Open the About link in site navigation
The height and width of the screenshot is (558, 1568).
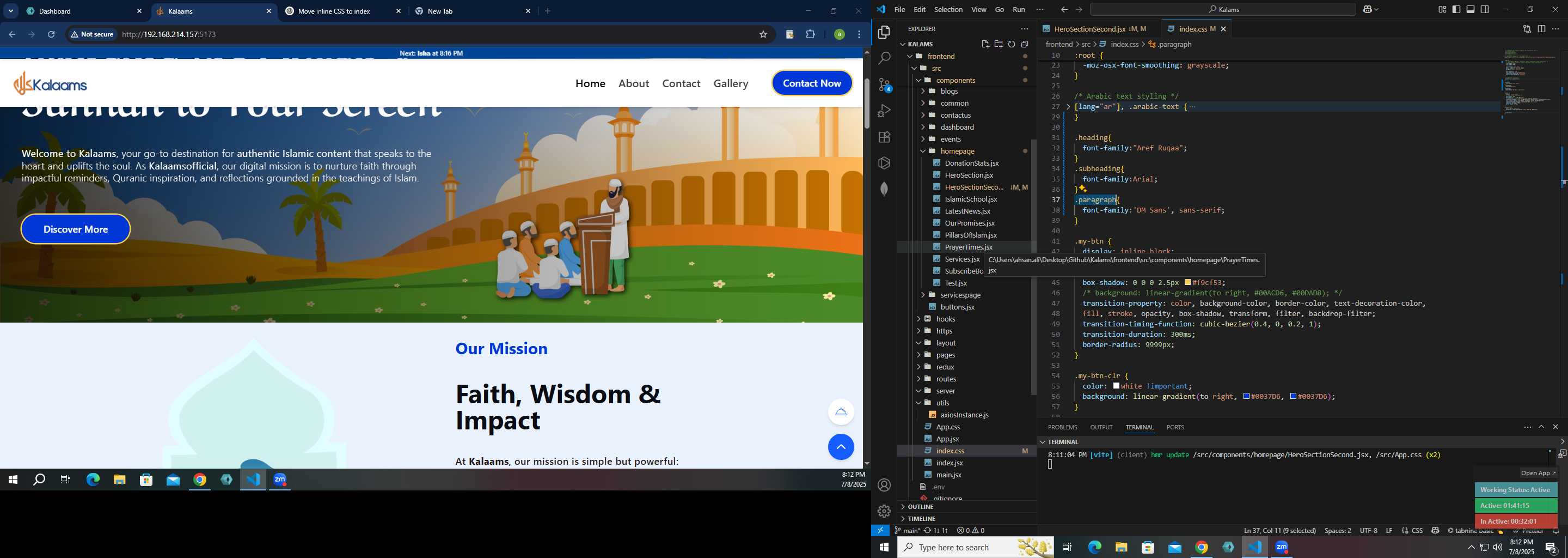(633, 83)
